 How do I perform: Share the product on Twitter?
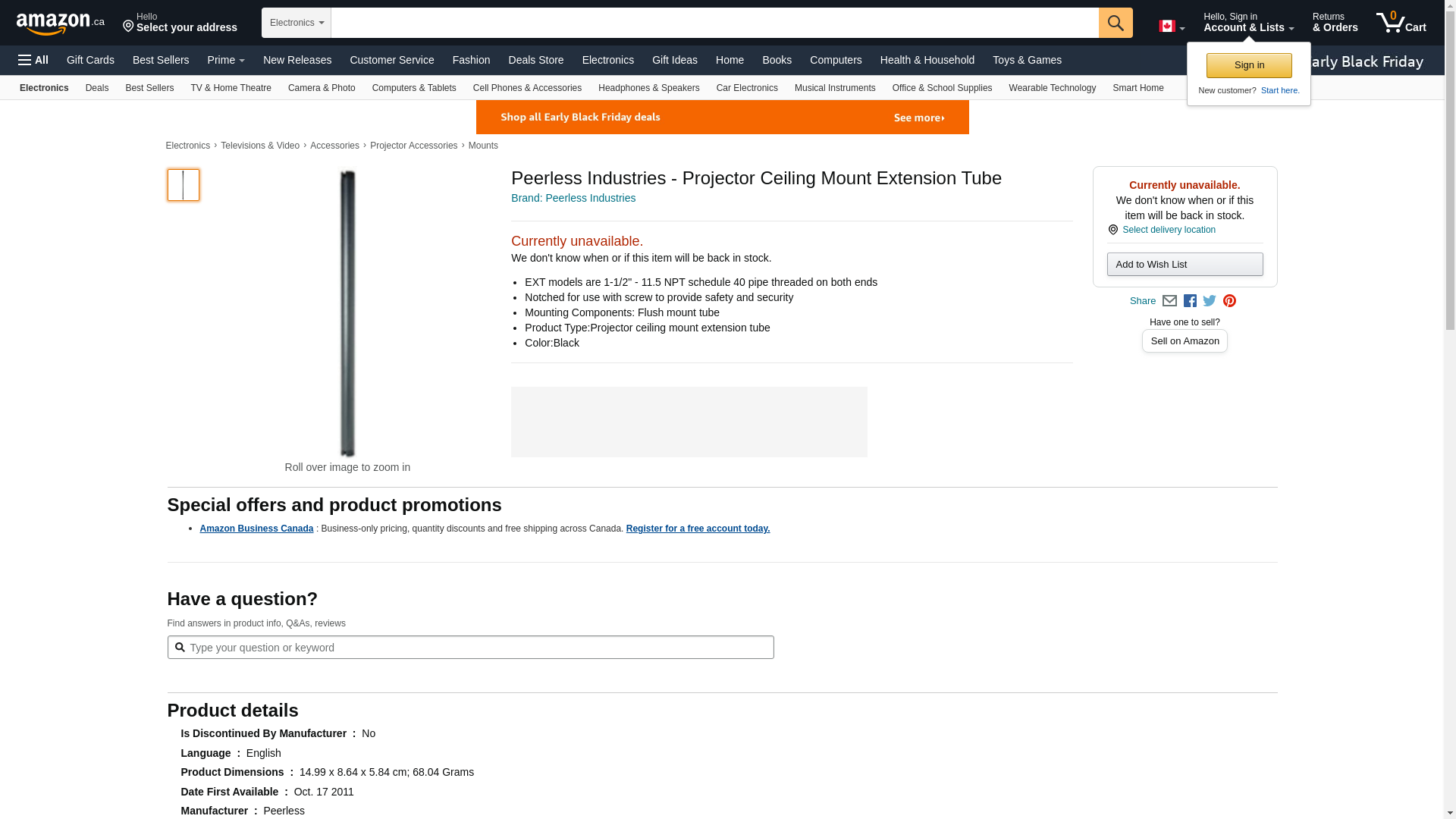coord(1210,301)
